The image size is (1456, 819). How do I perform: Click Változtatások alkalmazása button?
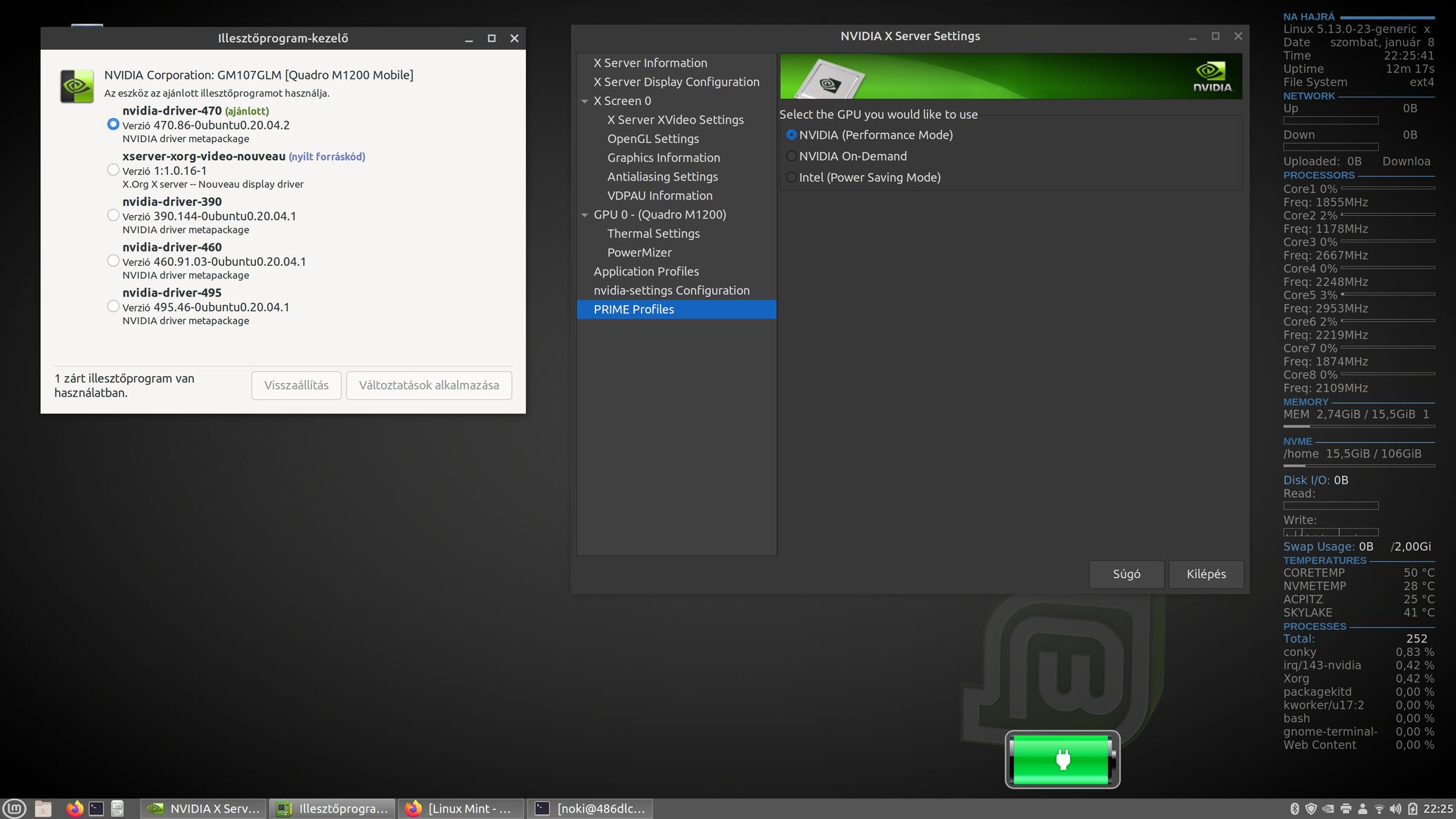(429, 385)
